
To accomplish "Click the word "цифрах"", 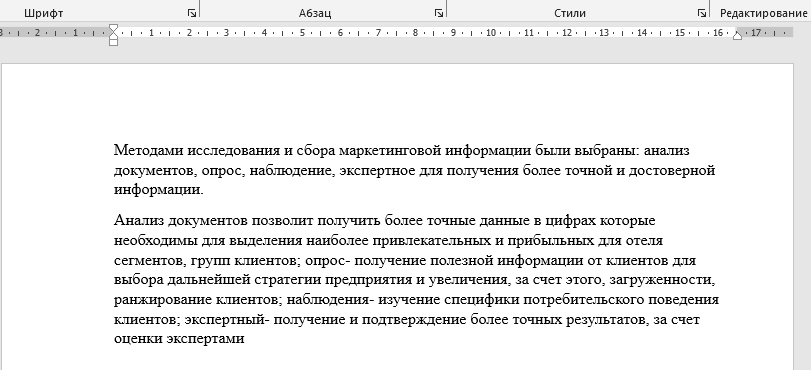I will 570,221.
